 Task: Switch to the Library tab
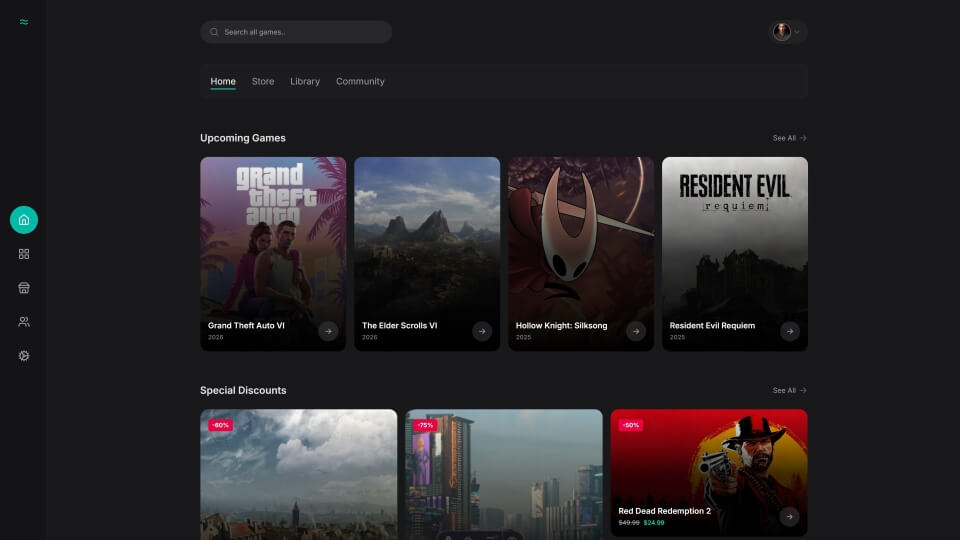tap(305, 81)
